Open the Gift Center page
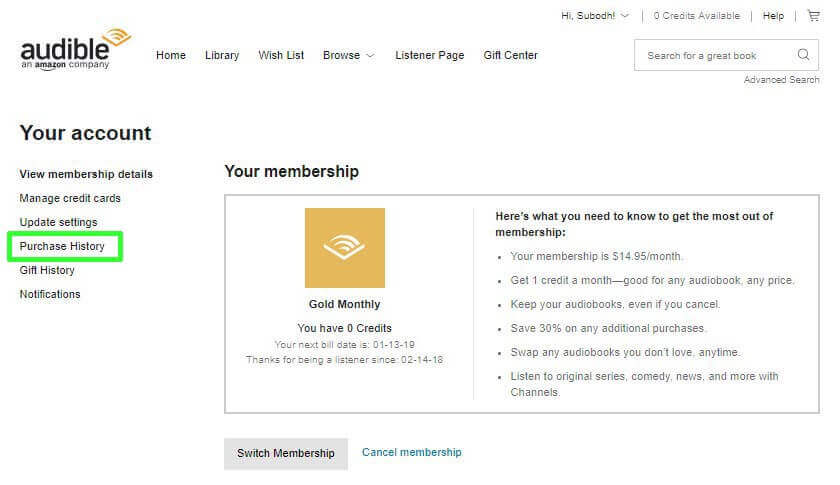The height and width of the screenshot is (485, 840). [510, 55]
